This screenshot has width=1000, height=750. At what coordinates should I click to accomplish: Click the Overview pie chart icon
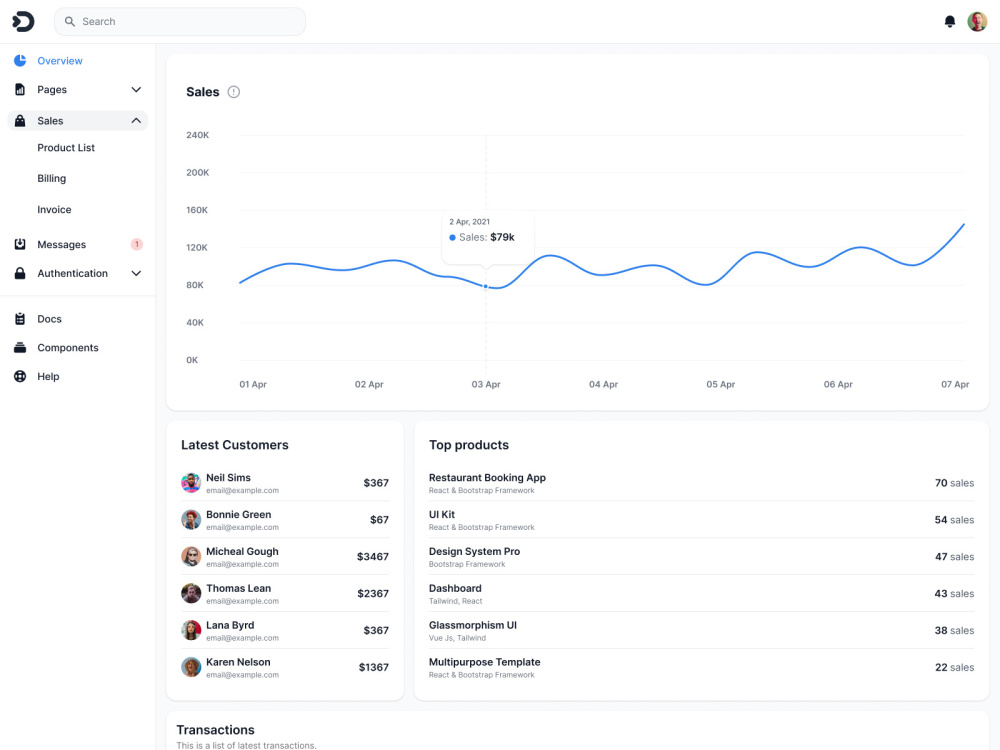[20, 61]
